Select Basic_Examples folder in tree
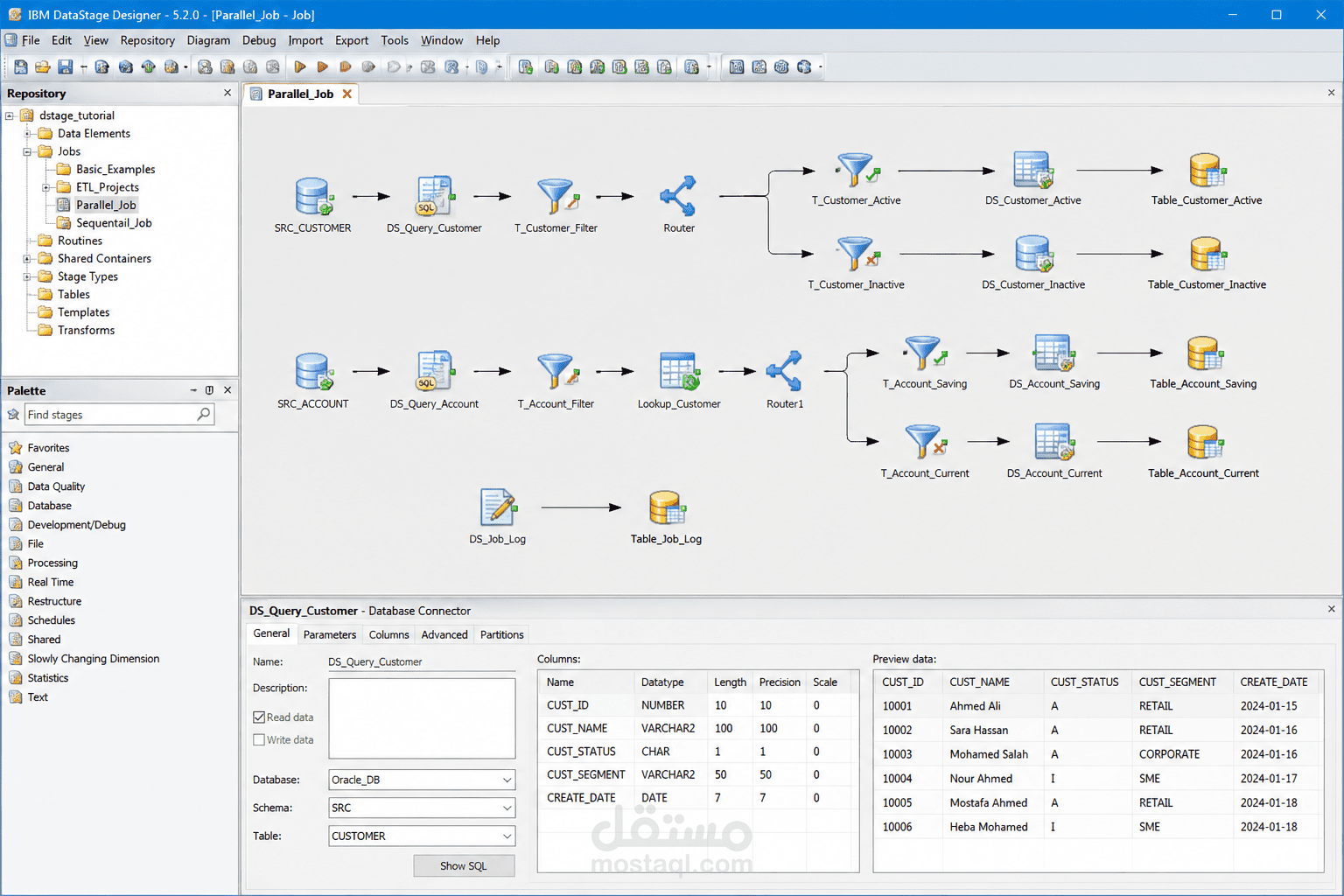1344x896 pixels. point(115,170)
